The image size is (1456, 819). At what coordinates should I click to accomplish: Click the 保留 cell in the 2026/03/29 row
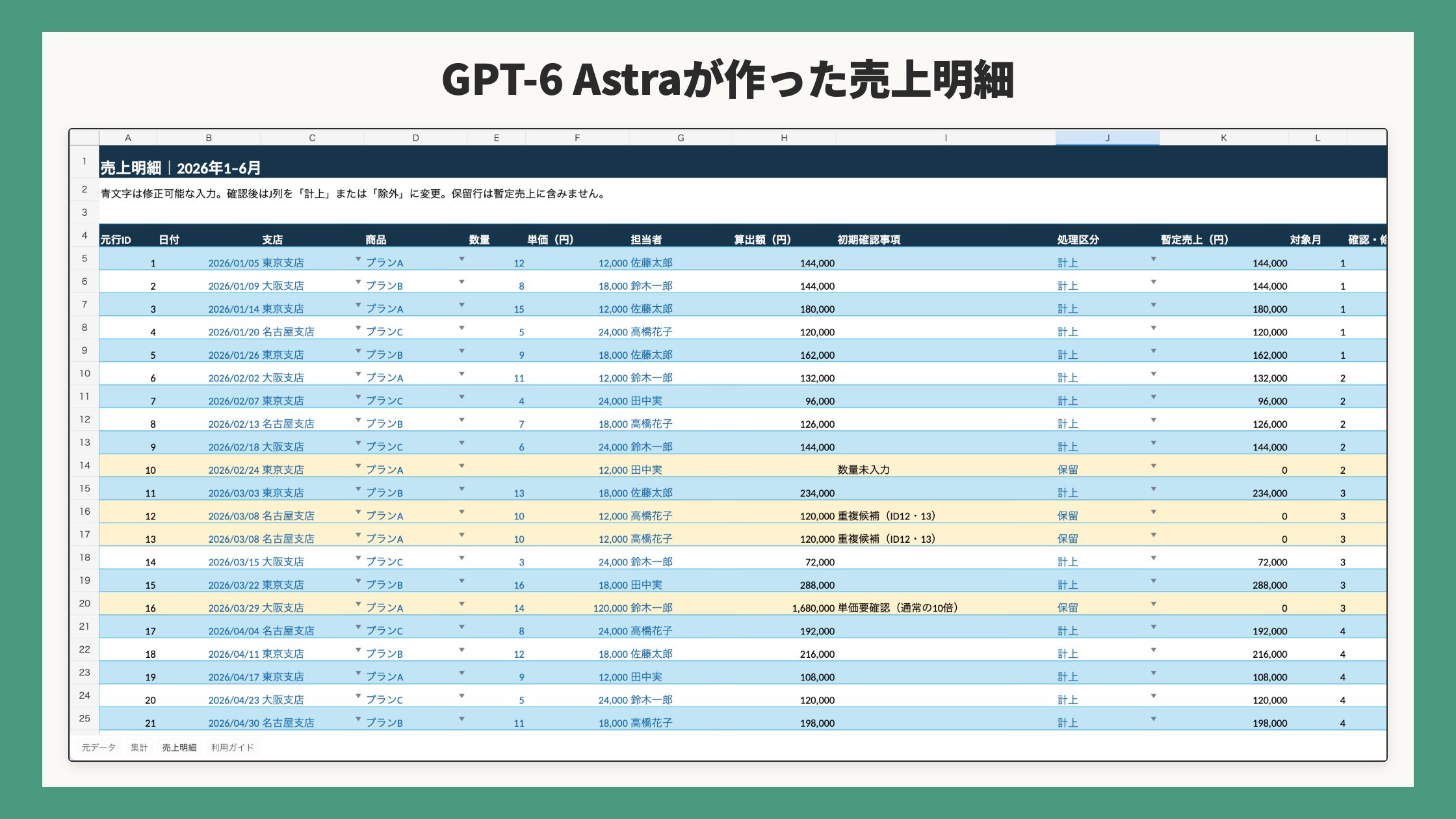click(x=1107, y=604)
